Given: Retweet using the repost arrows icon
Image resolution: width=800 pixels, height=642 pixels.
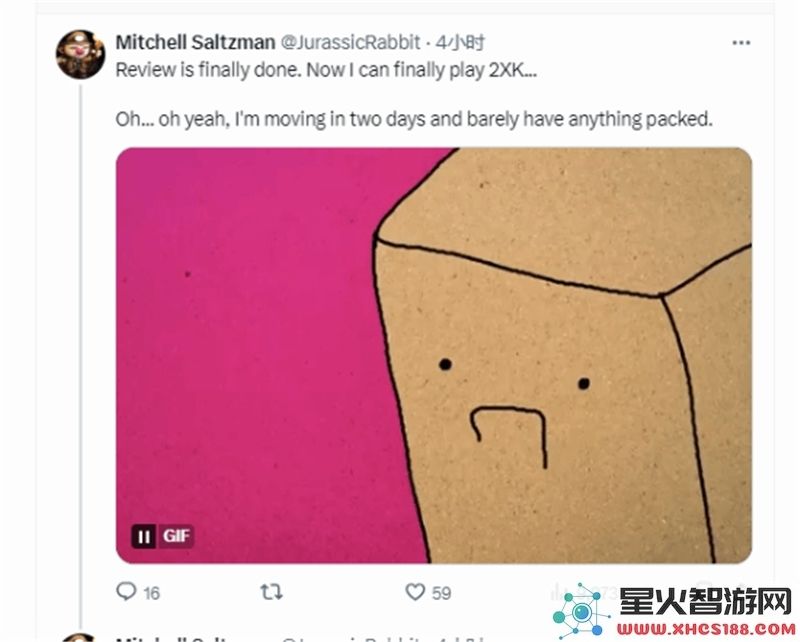Looking at the screenshot, I should [271, 592].
